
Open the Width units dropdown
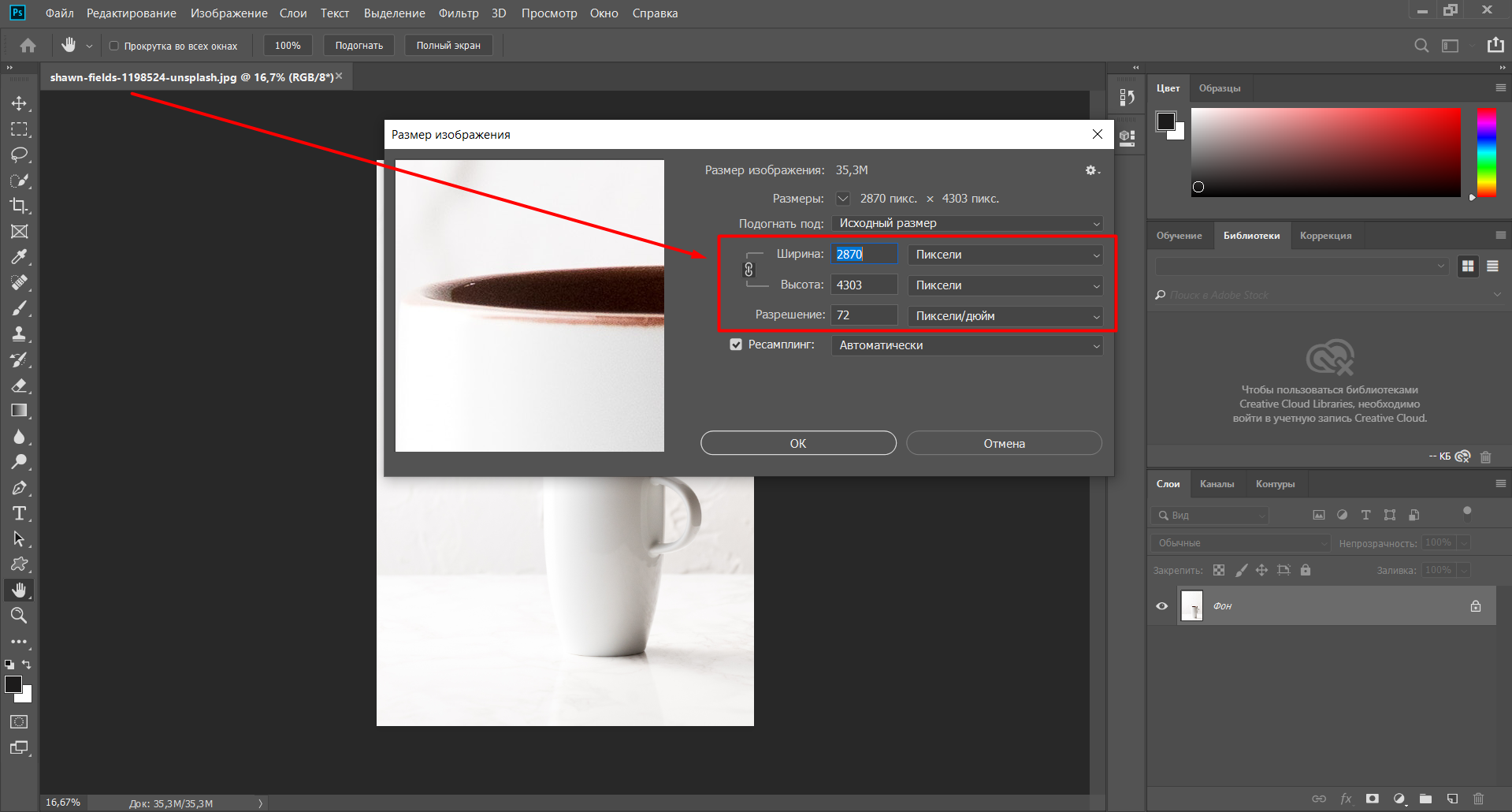(x=1005, y=255)
